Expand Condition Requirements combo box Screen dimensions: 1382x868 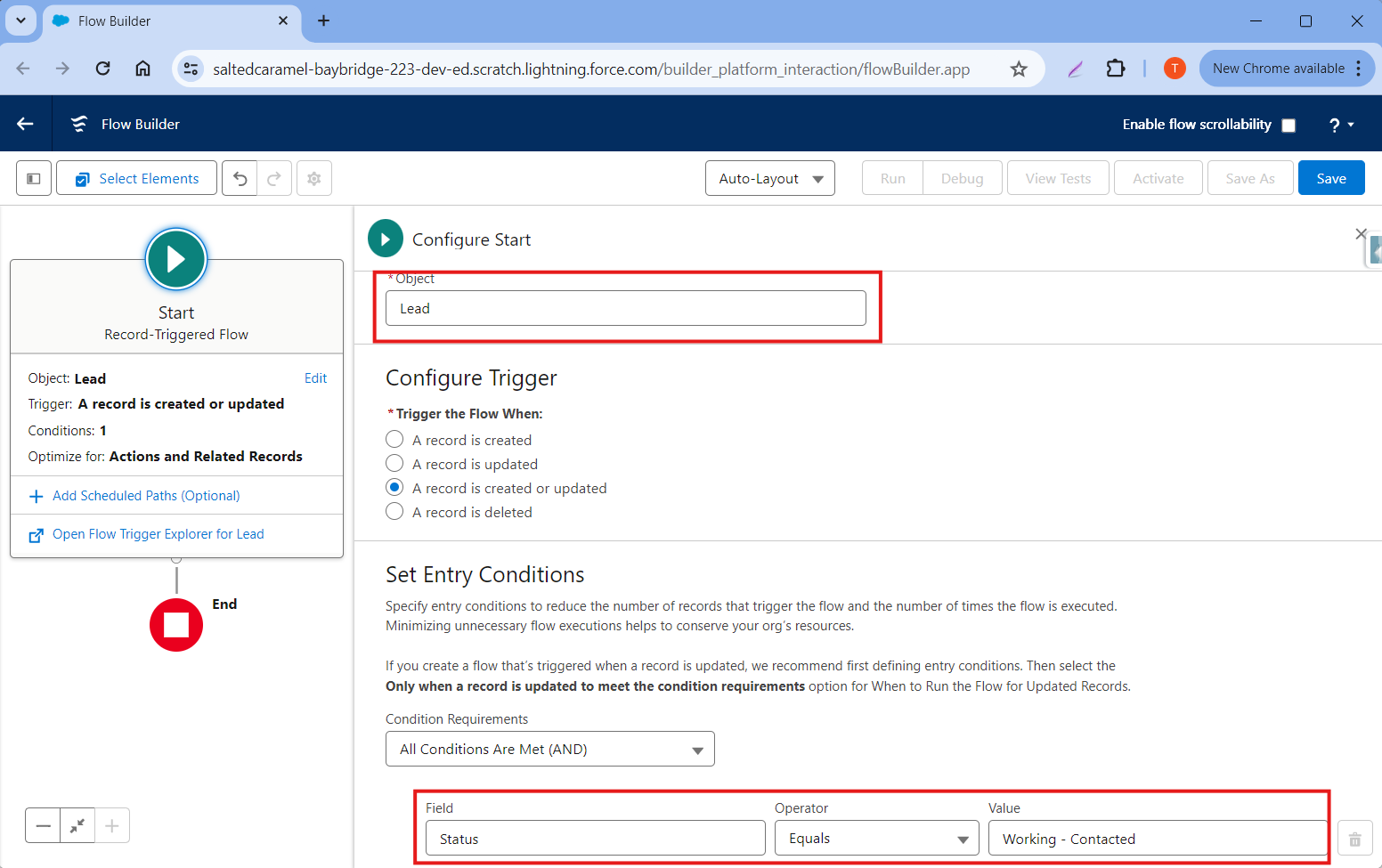click(550, 749)
